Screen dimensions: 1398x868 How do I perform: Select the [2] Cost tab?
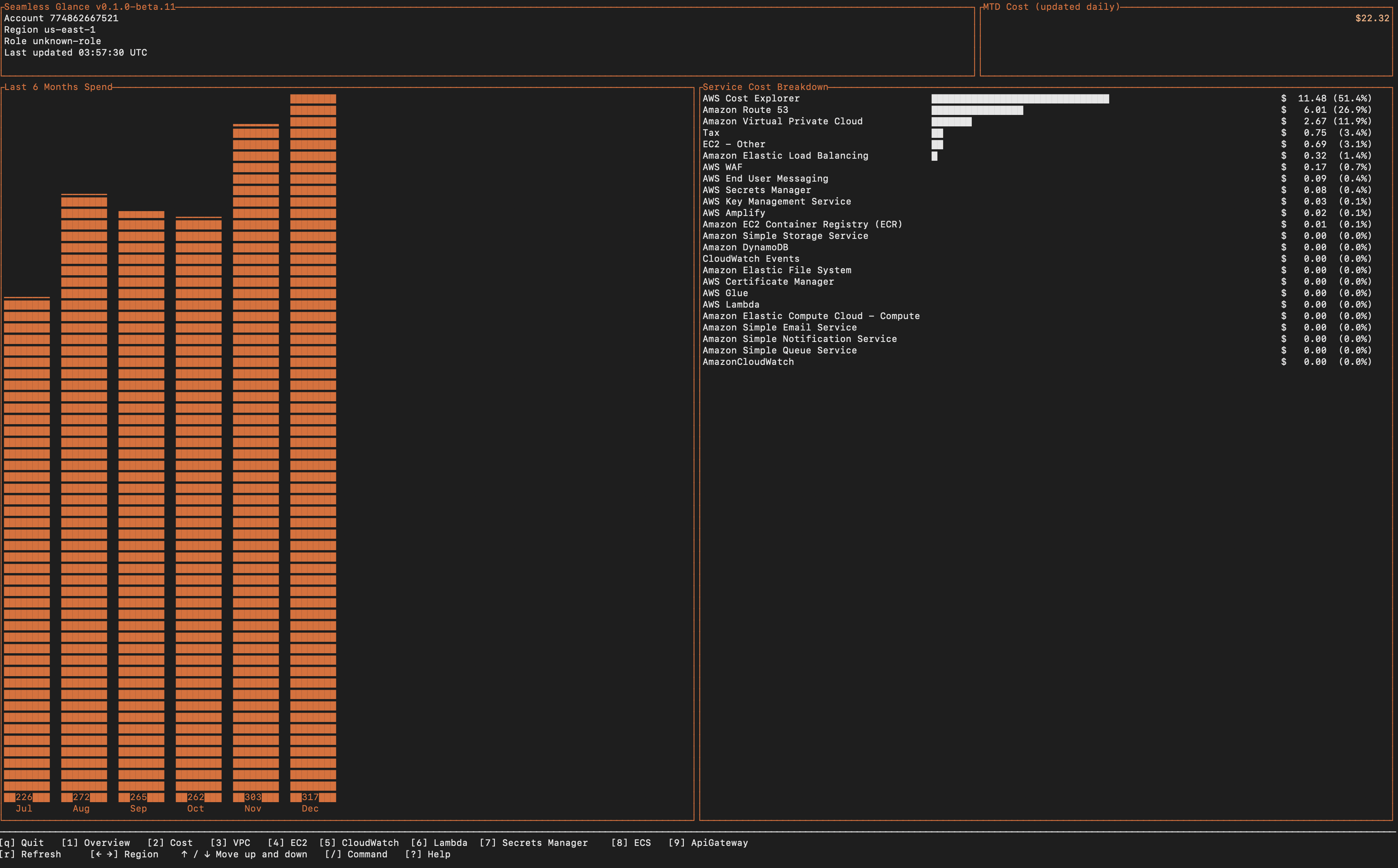(x=170, y=843)
